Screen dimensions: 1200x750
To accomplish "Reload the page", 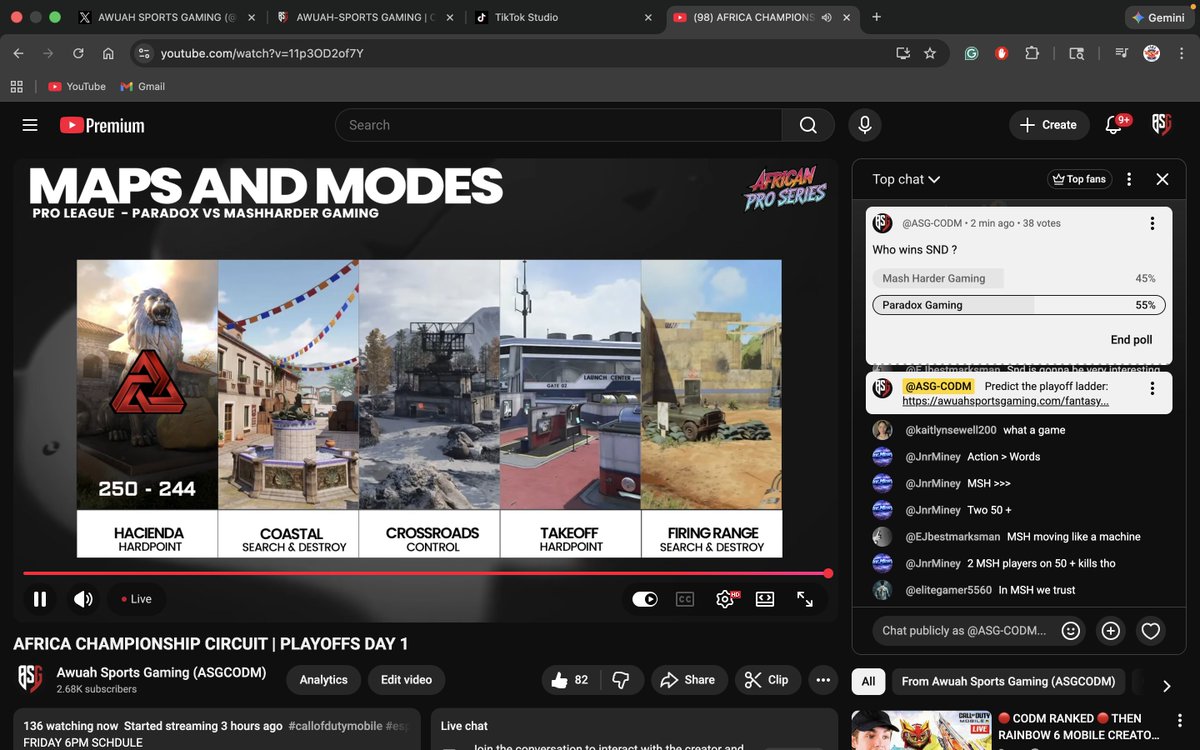I will (78, 53).
